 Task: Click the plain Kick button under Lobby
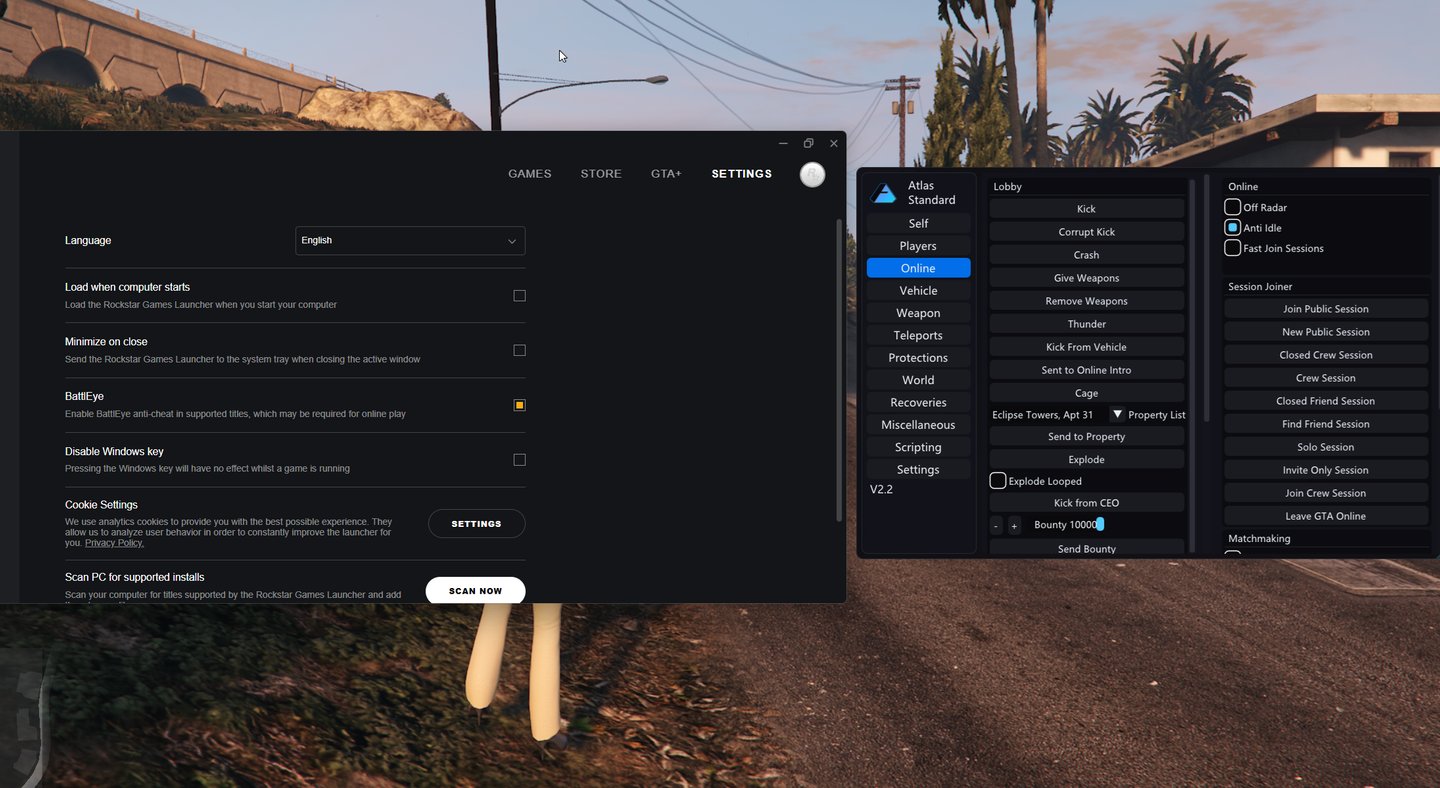click(1086, 209)
